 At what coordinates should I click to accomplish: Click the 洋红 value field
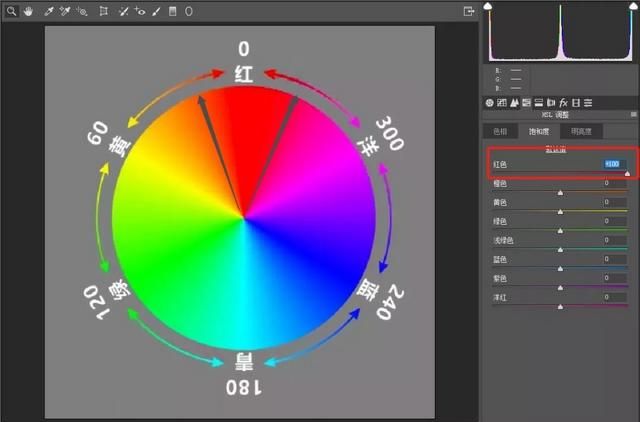click(615, 297)
